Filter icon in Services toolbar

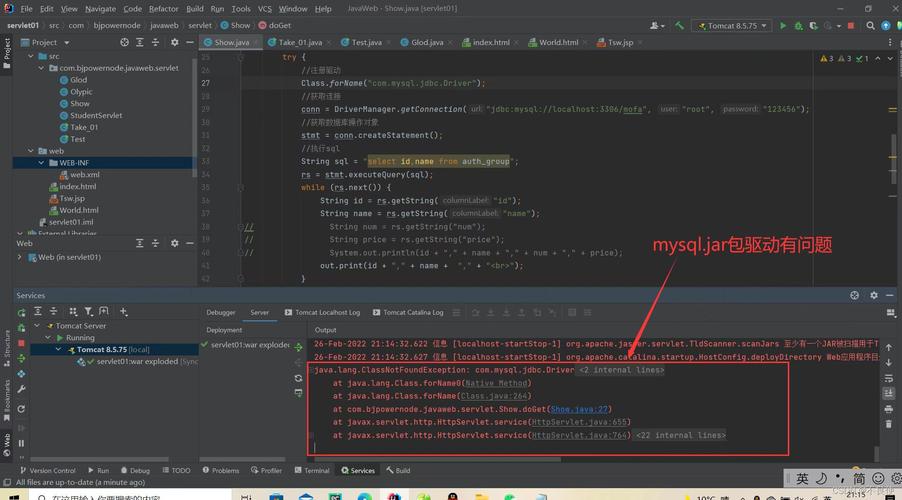tap(88, 311)
